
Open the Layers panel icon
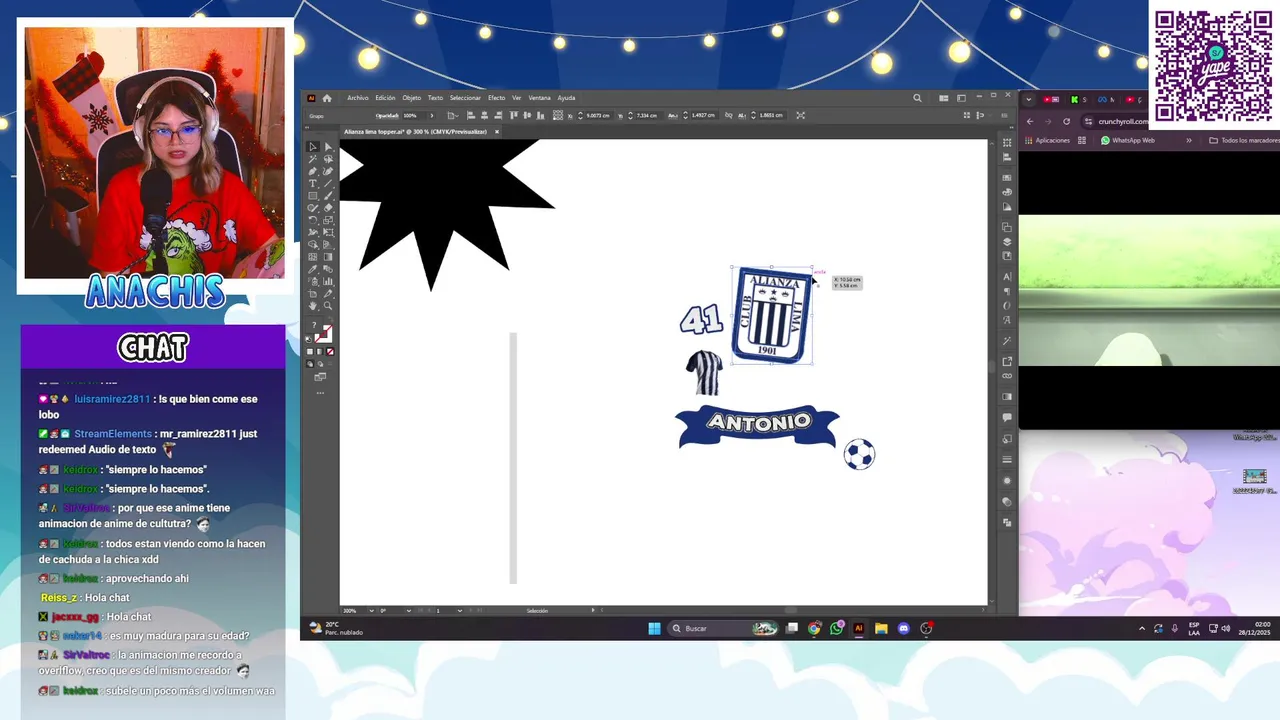pyautogui.click(x=1007, y=240)
